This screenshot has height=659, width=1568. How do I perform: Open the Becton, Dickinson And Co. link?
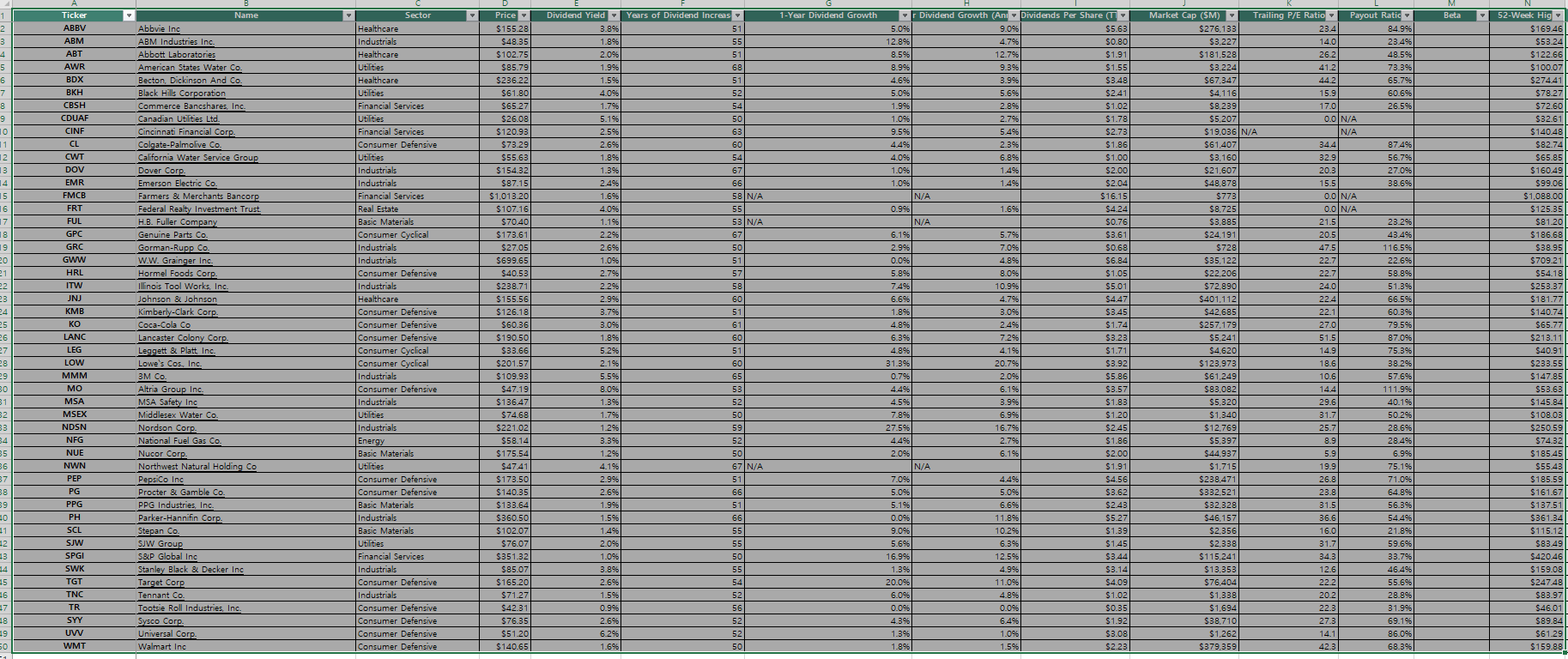coord(191,80)
